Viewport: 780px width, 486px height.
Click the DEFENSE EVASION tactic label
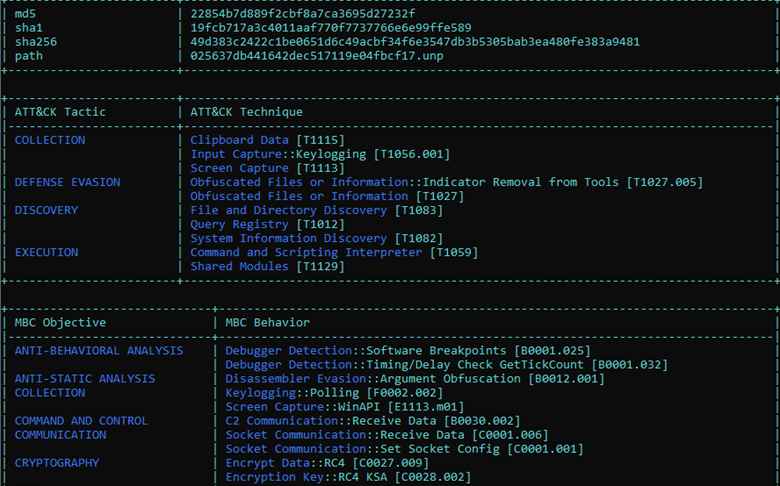click(x=67, y=182)
